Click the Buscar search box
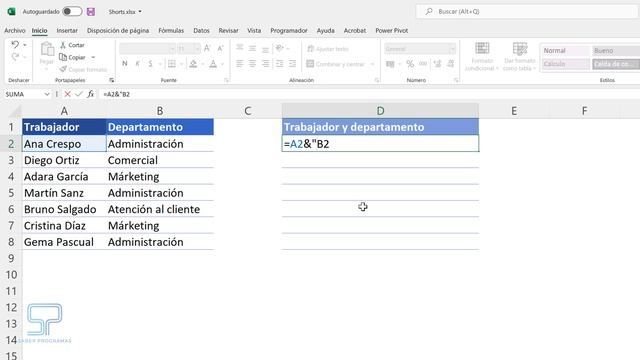The width and height of the screenshot is (640, 360). (x=527, y=11)
